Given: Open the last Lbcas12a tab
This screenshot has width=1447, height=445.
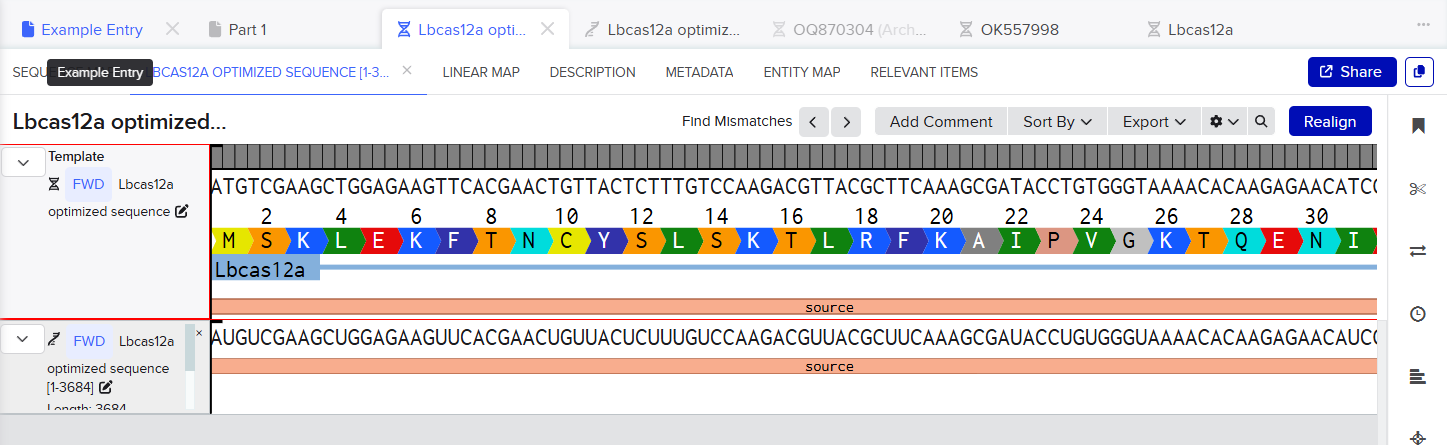Looking at the screenshot, I should (x=1189, y=29).
